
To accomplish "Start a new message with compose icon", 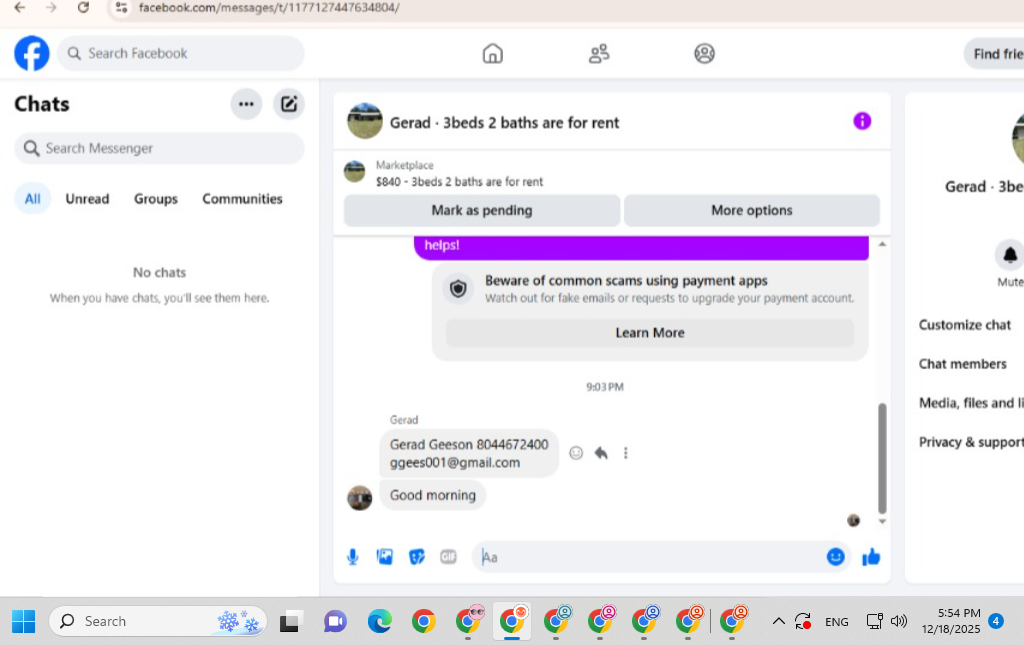I will pyautogui.click(x=289, y=104).
